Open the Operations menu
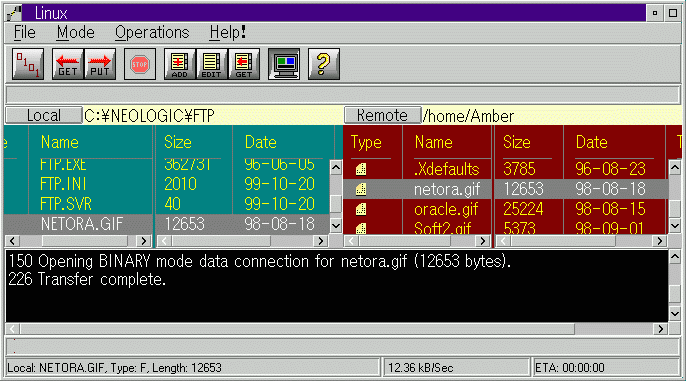 point(152,32)
